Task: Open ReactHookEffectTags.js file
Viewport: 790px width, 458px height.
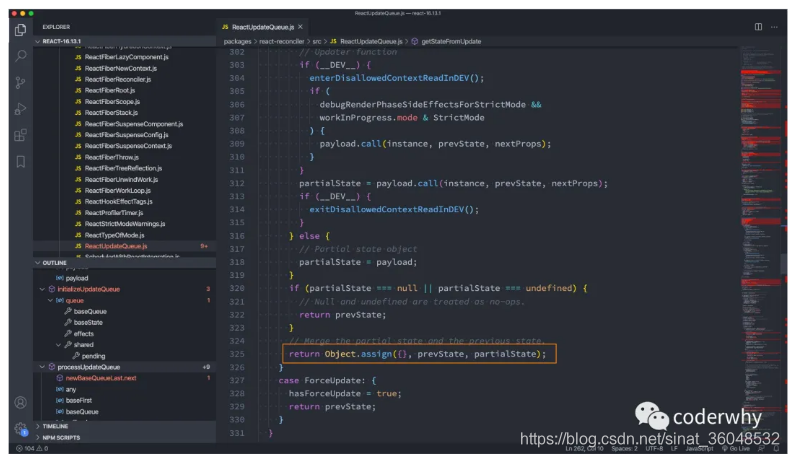Action: pos(118,202)
